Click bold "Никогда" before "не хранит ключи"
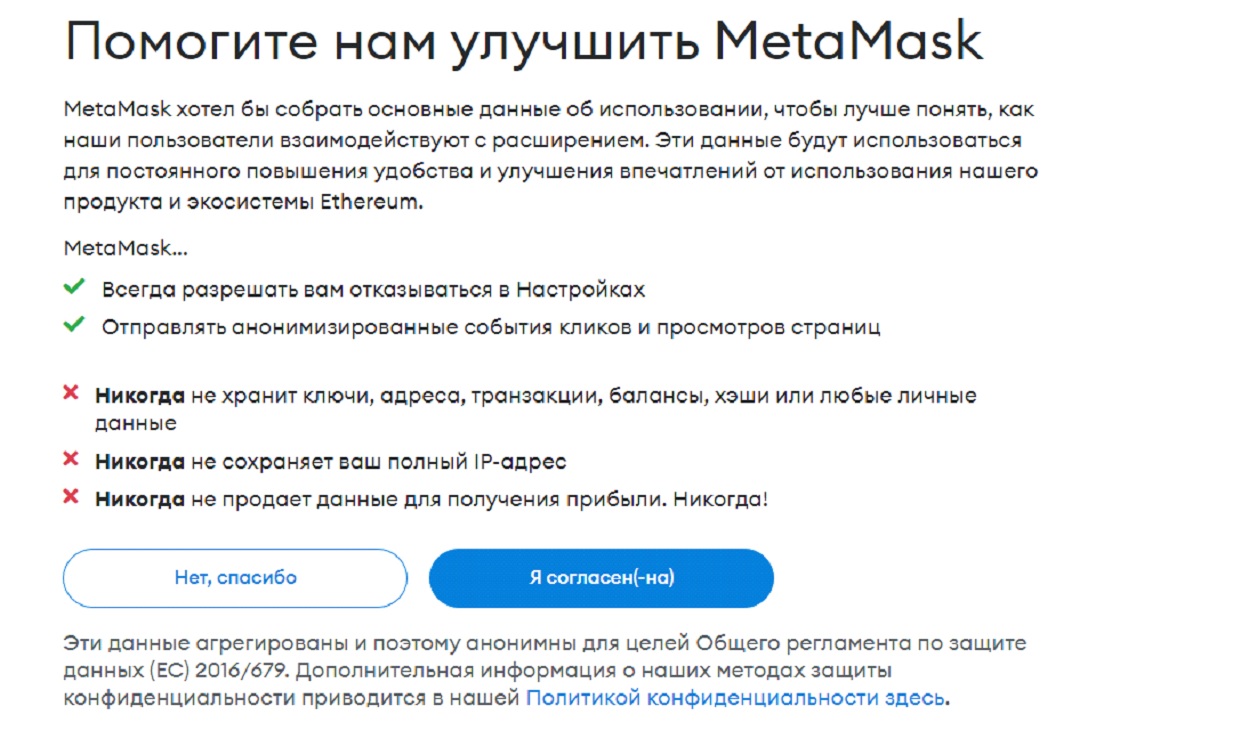The width and height of the screenshot is (1241, 739). (x=140, y=396)
